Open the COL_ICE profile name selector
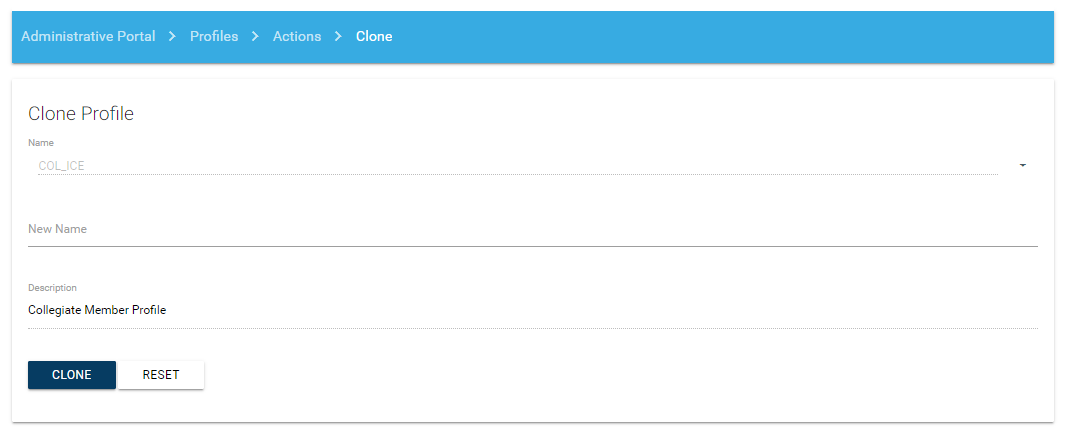Image resolution: width=1069 pixels, height=431 pixels. pyautogui.click(x=500, y=166)
